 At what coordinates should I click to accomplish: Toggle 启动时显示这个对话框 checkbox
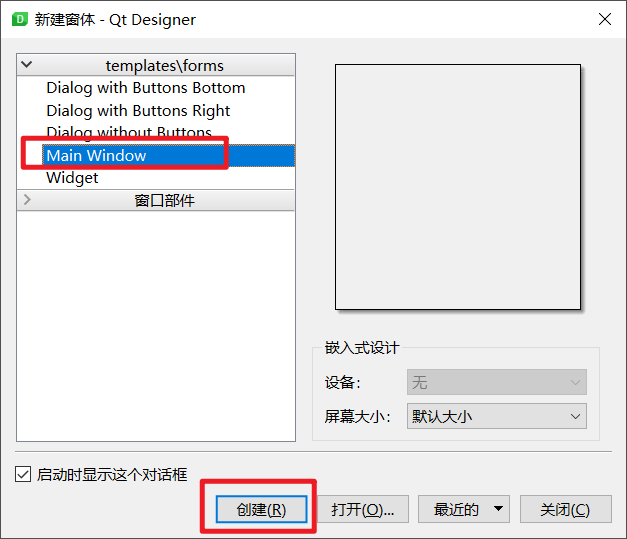pyautogui.click(x=23, y=475)
